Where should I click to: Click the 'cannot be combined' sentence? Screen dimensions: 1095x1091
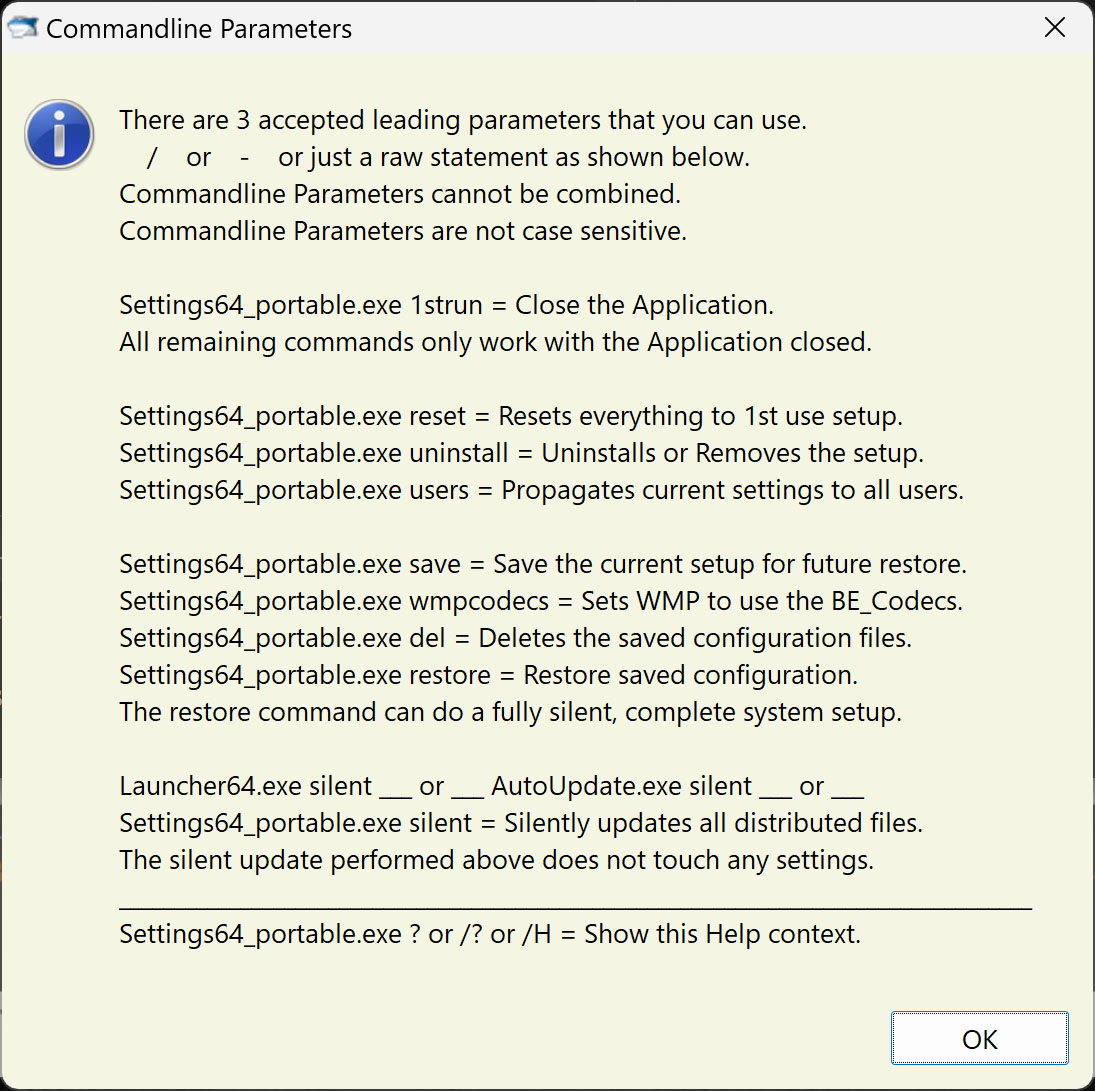400,194
